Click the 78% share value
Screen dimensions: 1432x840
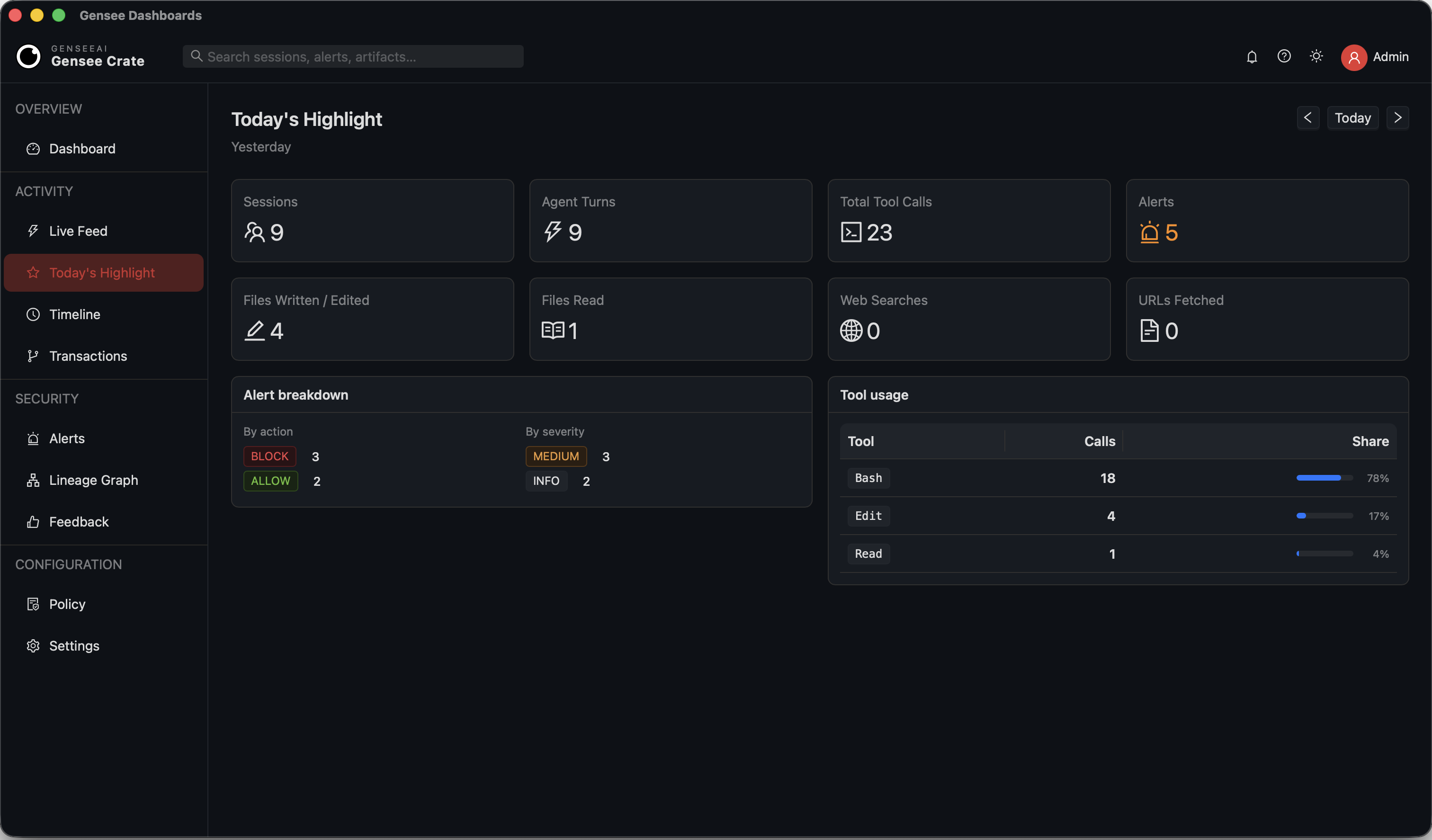1378,478
